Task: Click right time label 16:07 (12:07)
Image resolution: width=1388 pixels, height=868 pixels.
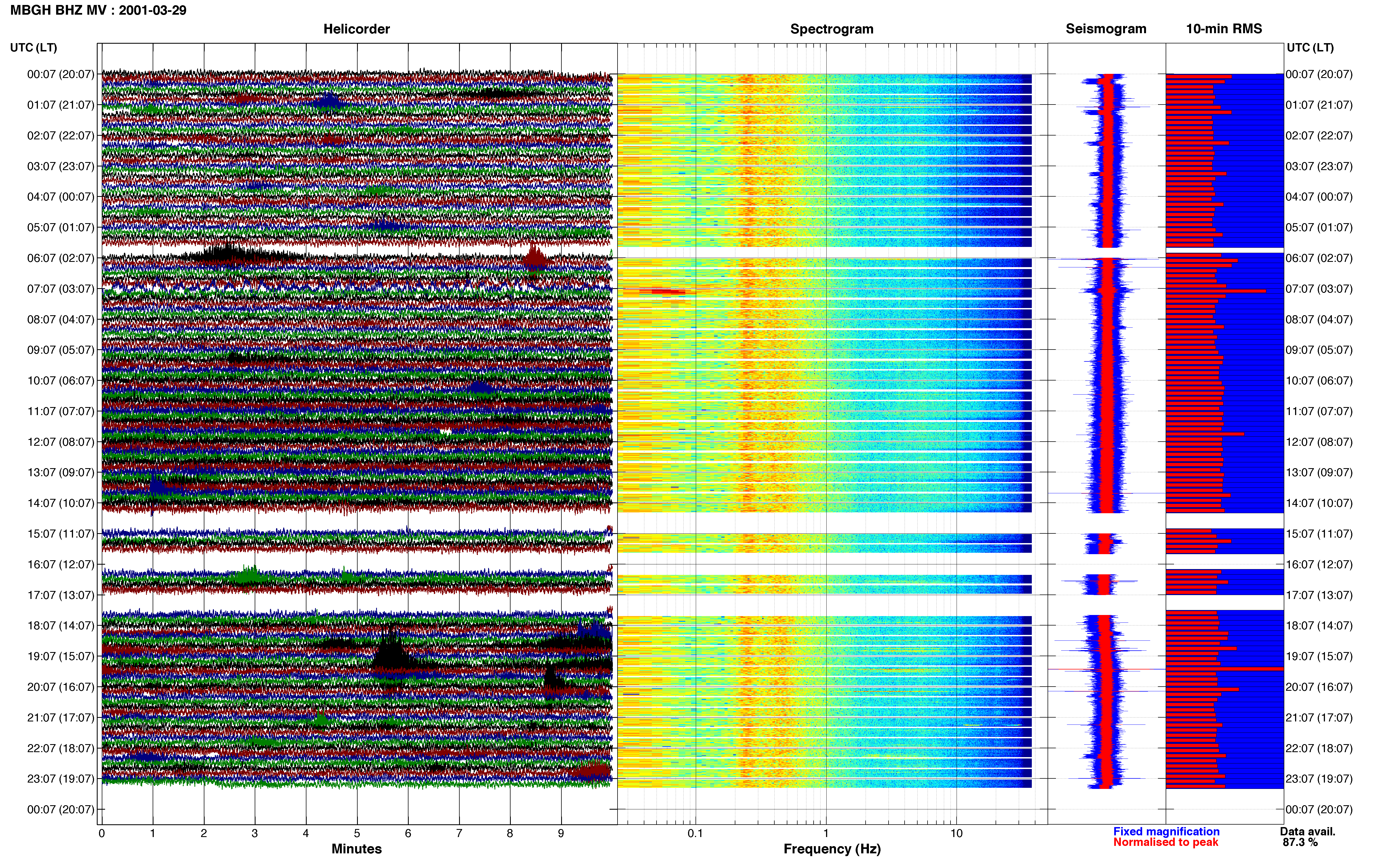Action: [x=1319, y=564]
